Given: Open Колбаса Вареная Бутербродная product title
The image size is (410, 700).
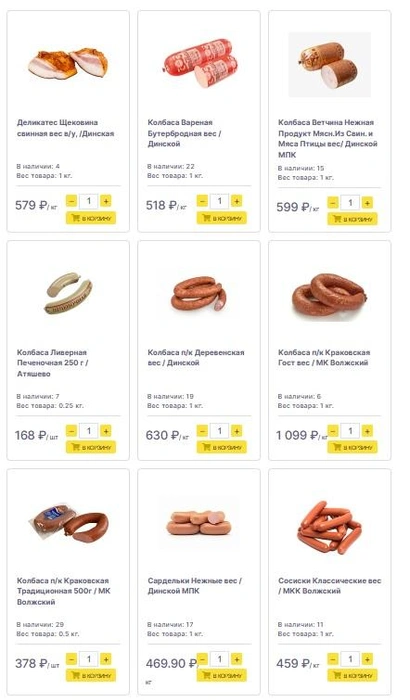Looking at the screenshot, I should pos(184,133).
